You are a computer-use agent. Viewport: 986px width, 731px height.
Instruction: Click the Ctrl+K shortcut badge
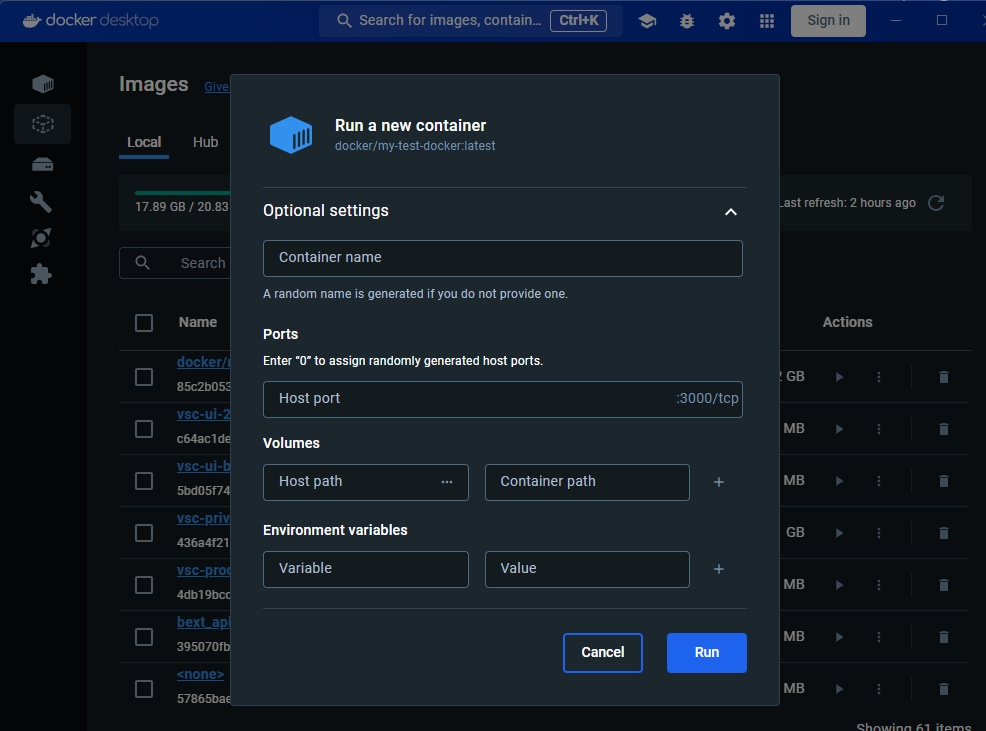click(x=579, y=21)
